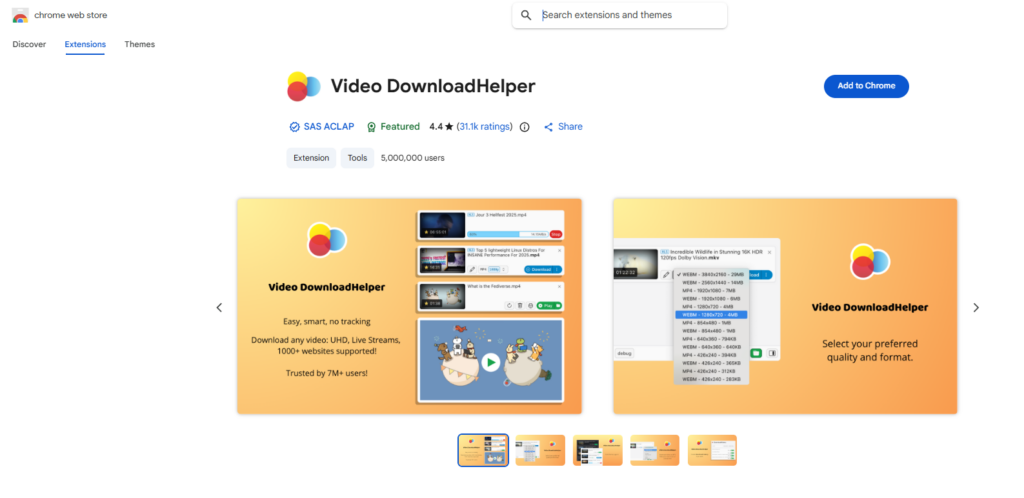Screen dimensions: 1024x498
Task: Click the 5,000,000 users text
Action: (413, 158)
